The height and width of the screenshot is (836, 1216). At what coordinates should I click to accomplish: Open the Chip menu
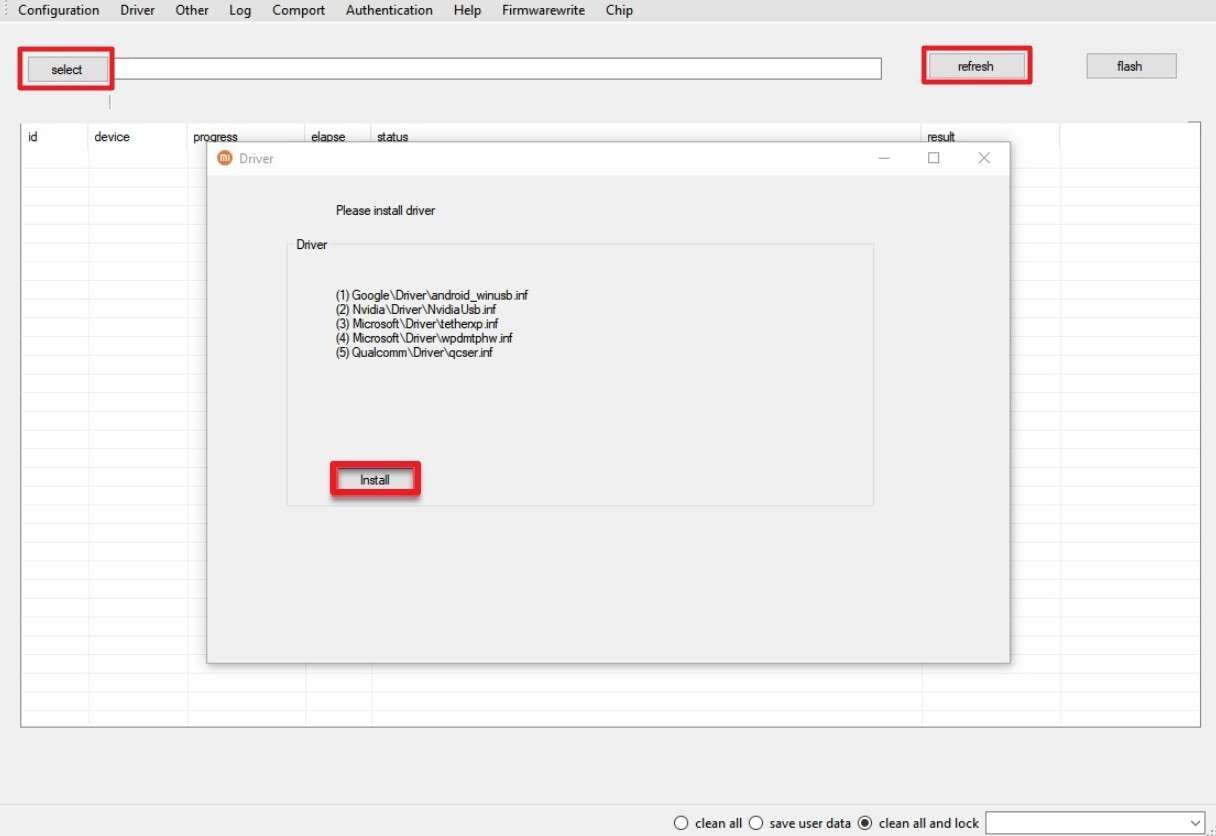618,10
